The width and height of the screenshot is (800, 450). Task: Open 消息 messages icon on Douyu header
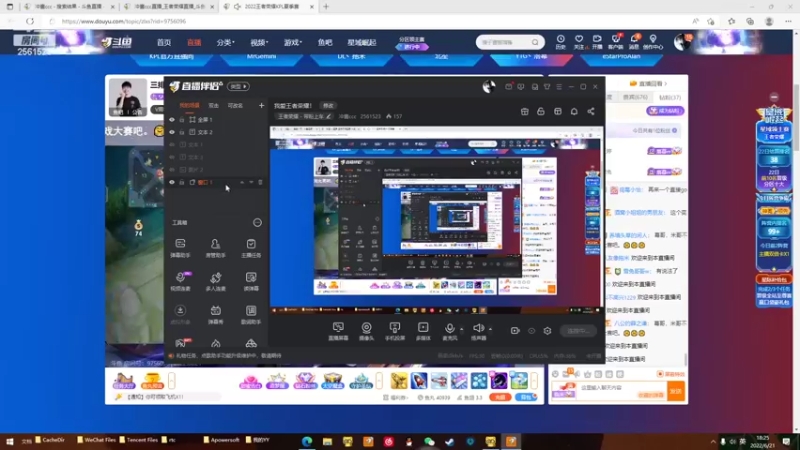click(x=634, y=42)
